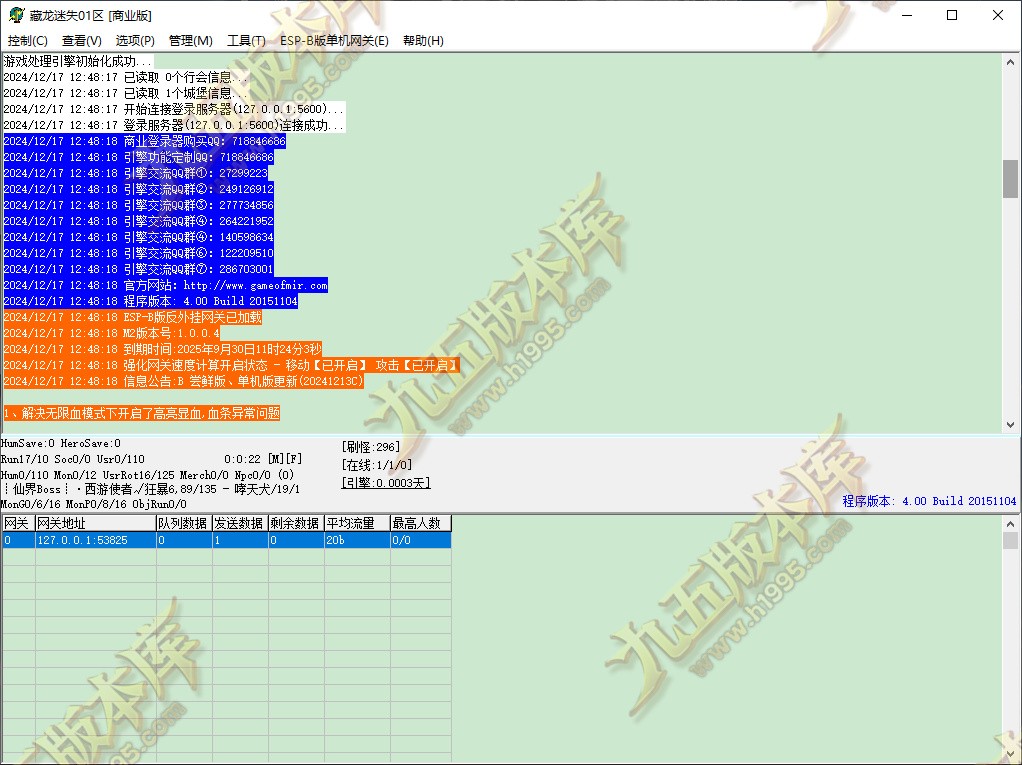
Task: Click the log line 官方网站 http://www.gameofmir.com
Action: click(x=166, y=285)
